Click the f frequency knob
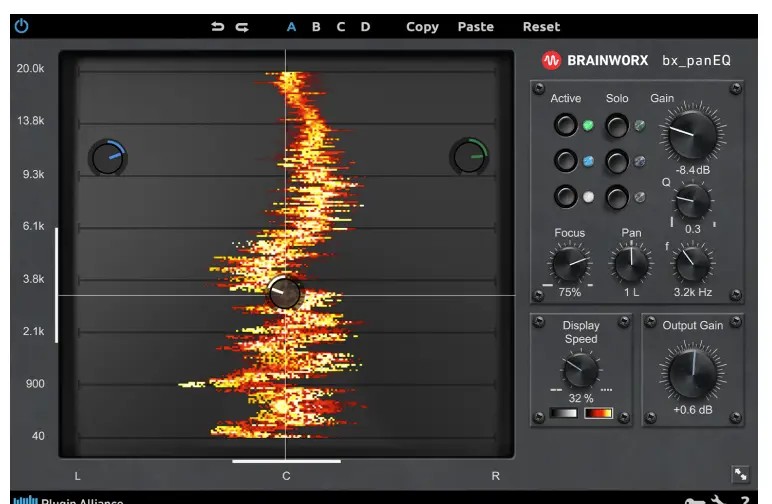The width and height of the screenshot is (772, 504). 692,264
